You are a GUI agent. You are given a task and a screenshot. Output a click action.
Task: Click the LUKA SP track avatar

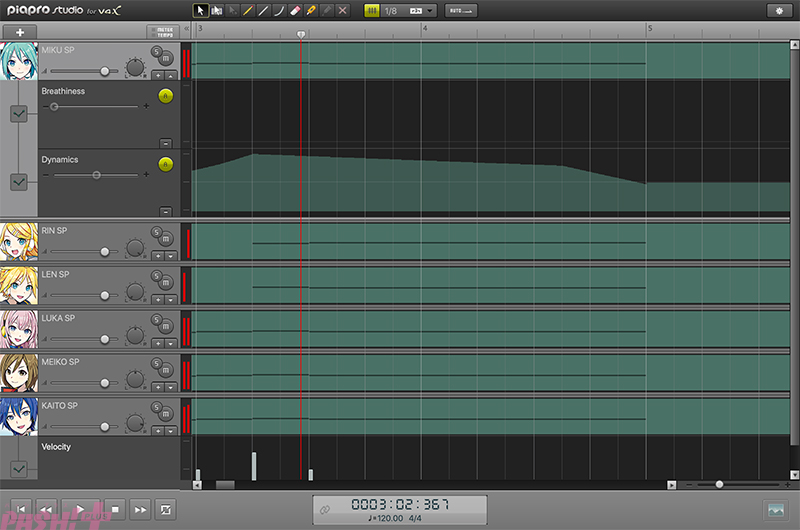pos(19,328)
